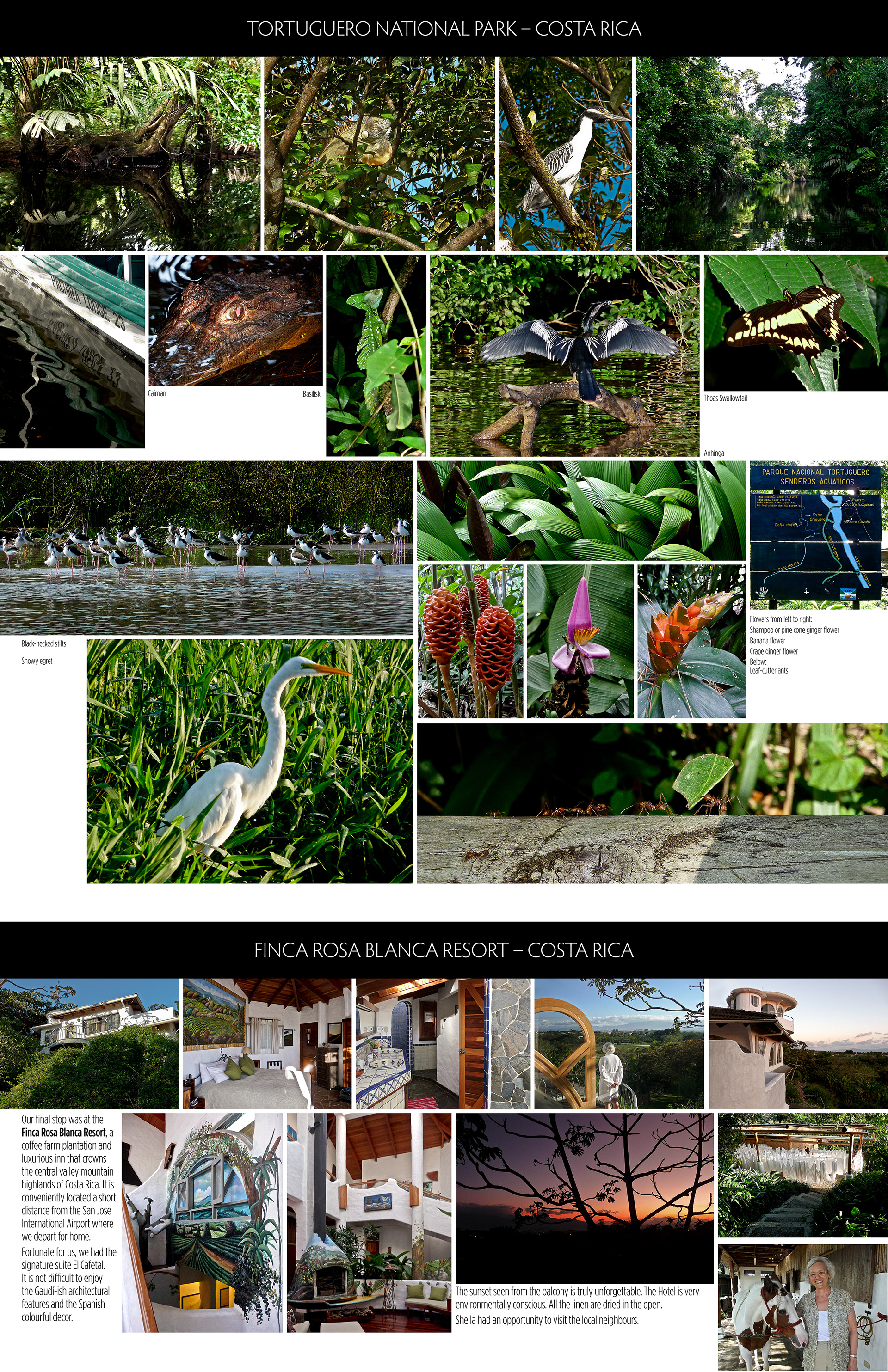Screen dimensions: 888x1372
Task: Click the bold Finca Rosa Blanca Resort text
Action: pos(63,1132)
